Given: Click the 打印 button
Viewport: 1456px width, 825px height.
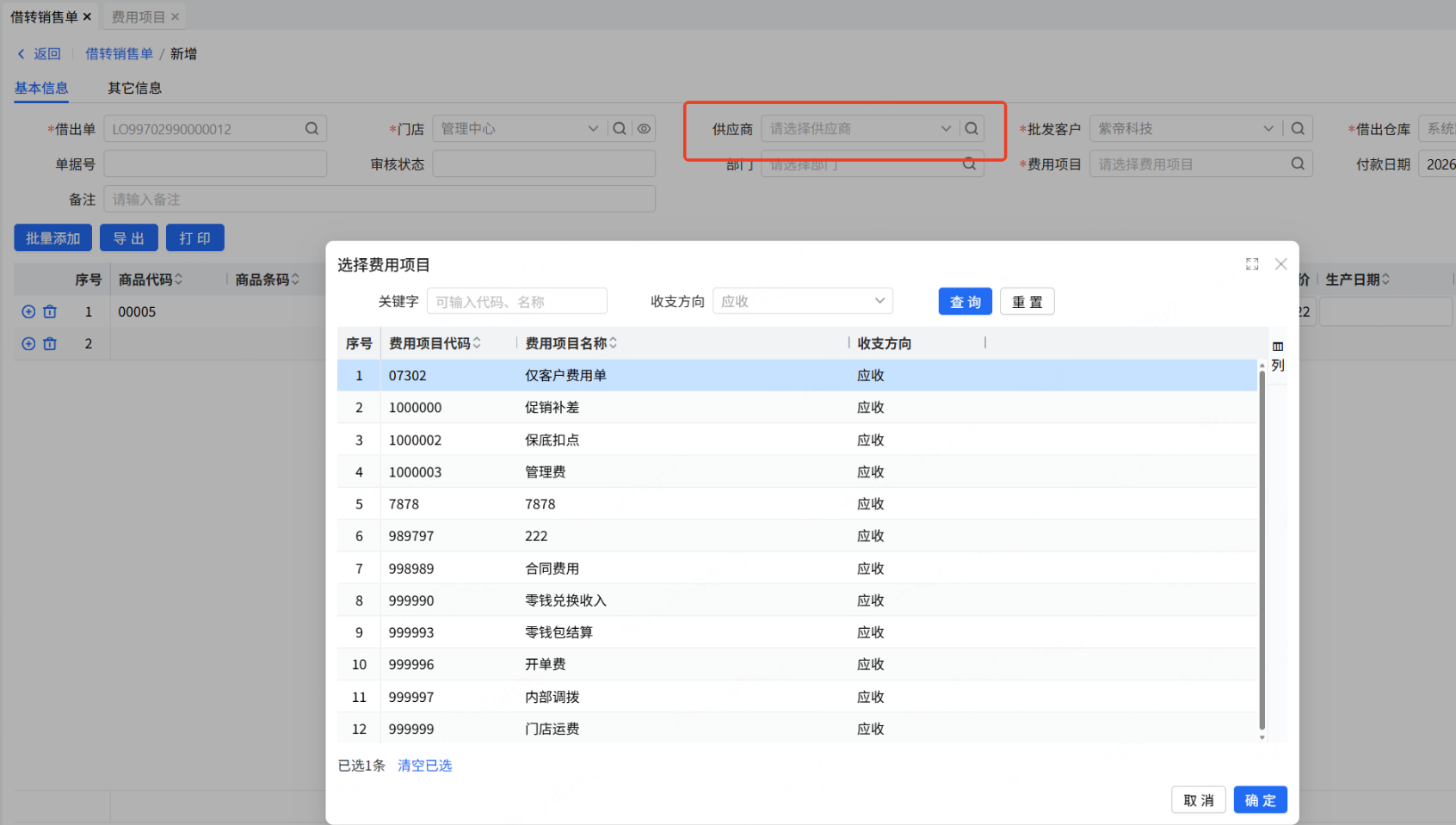Looking at the screenshot, I should tap(195, 238).
